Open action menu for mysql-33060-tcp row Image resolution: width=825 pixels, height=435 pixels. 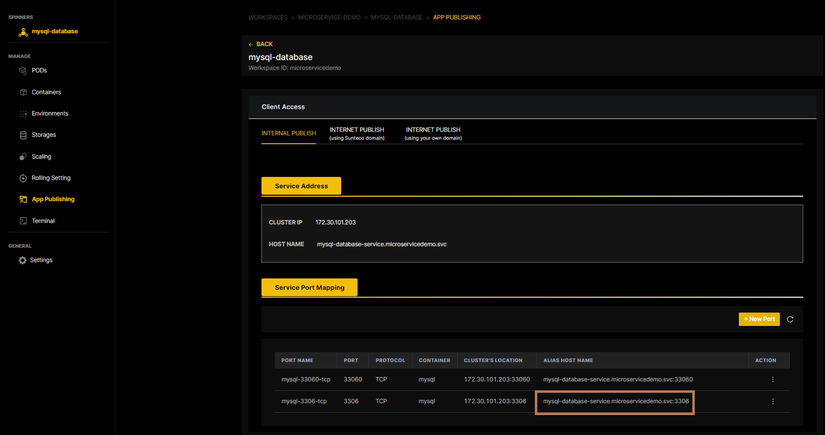click(772, 379)
